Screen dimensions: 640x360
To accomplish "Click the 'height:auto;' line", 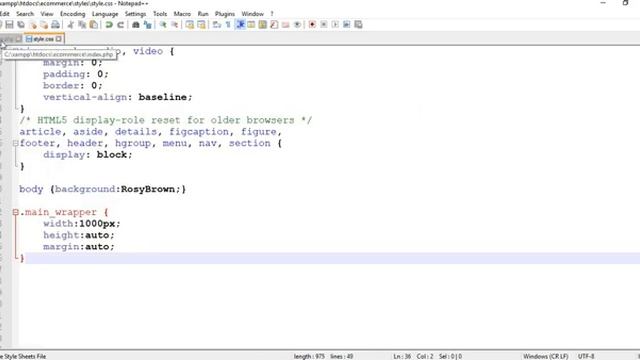I will point(79,236).
